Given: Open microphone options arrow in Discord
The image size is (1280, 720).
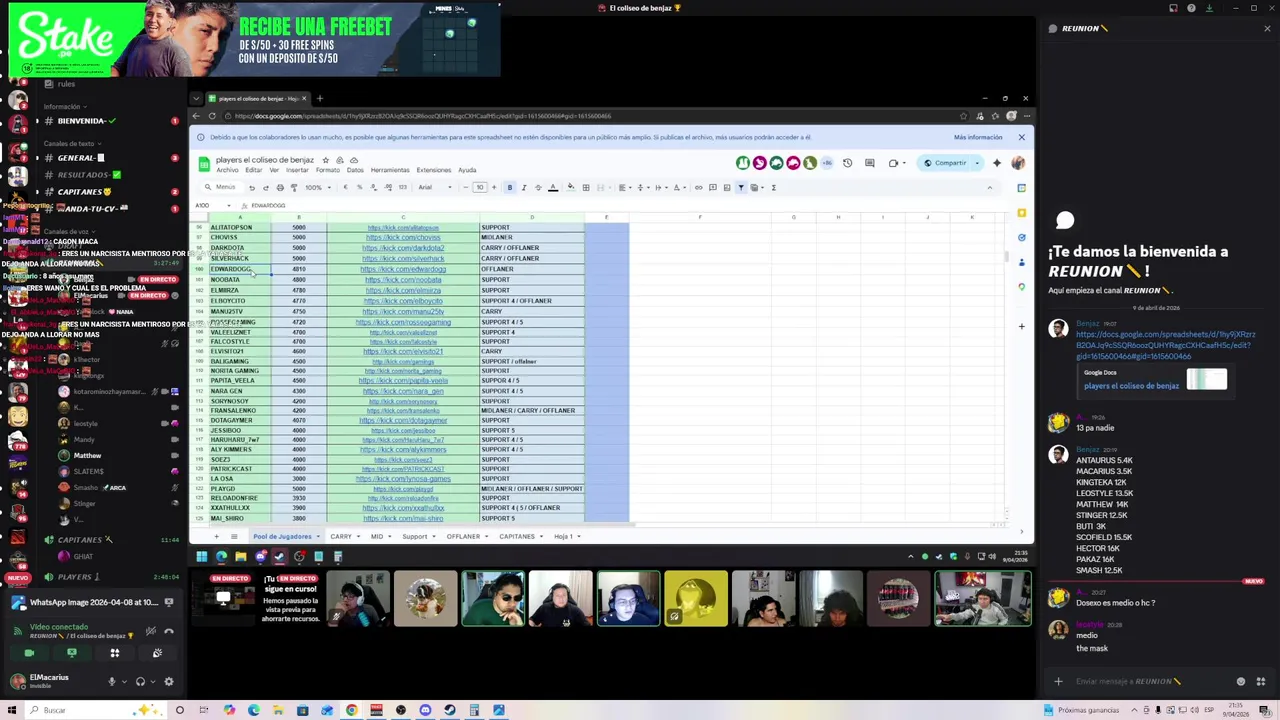Looking at the screenshot, I should tap(124, 681).
